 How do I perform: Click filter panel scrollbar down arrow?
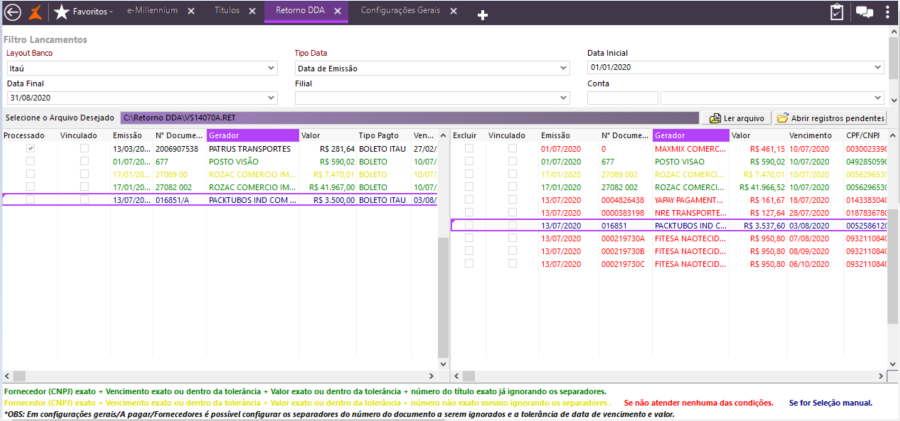pyautogui.click(x=893, y=100)
